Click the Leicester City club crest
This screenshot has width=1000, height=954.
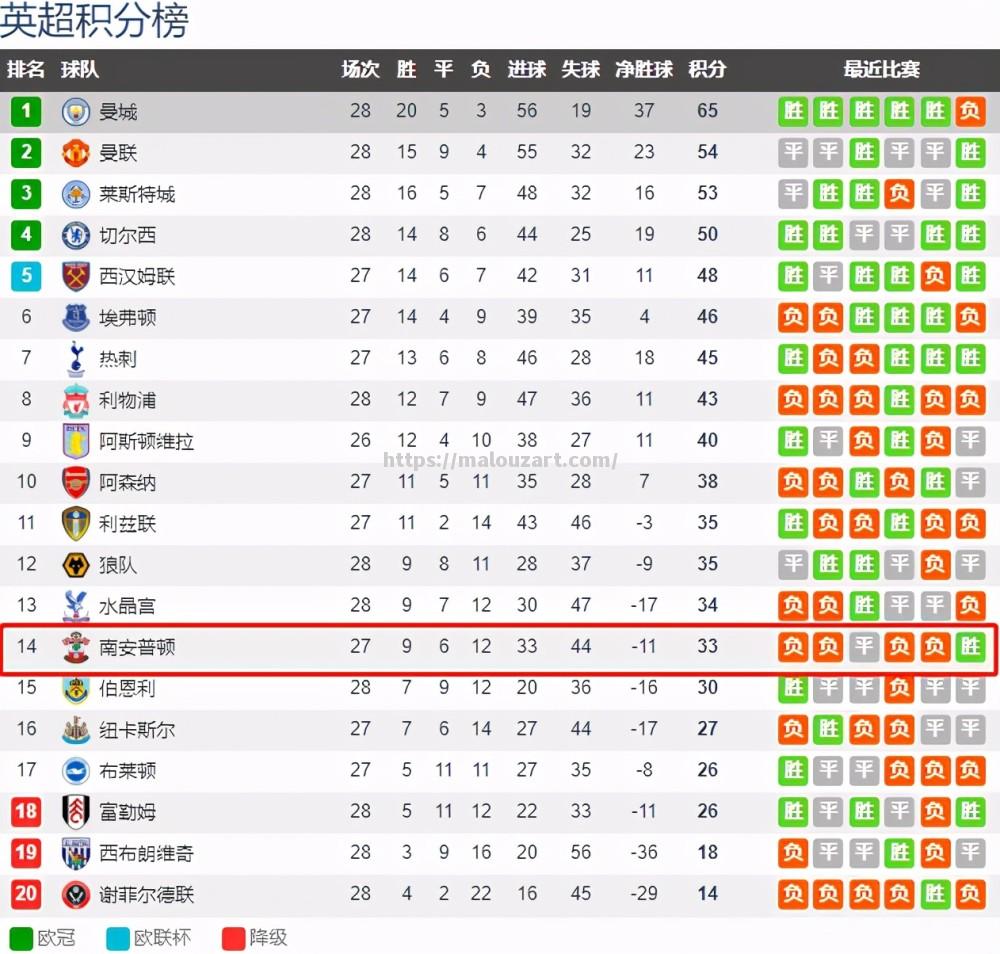tap(76, 194)
